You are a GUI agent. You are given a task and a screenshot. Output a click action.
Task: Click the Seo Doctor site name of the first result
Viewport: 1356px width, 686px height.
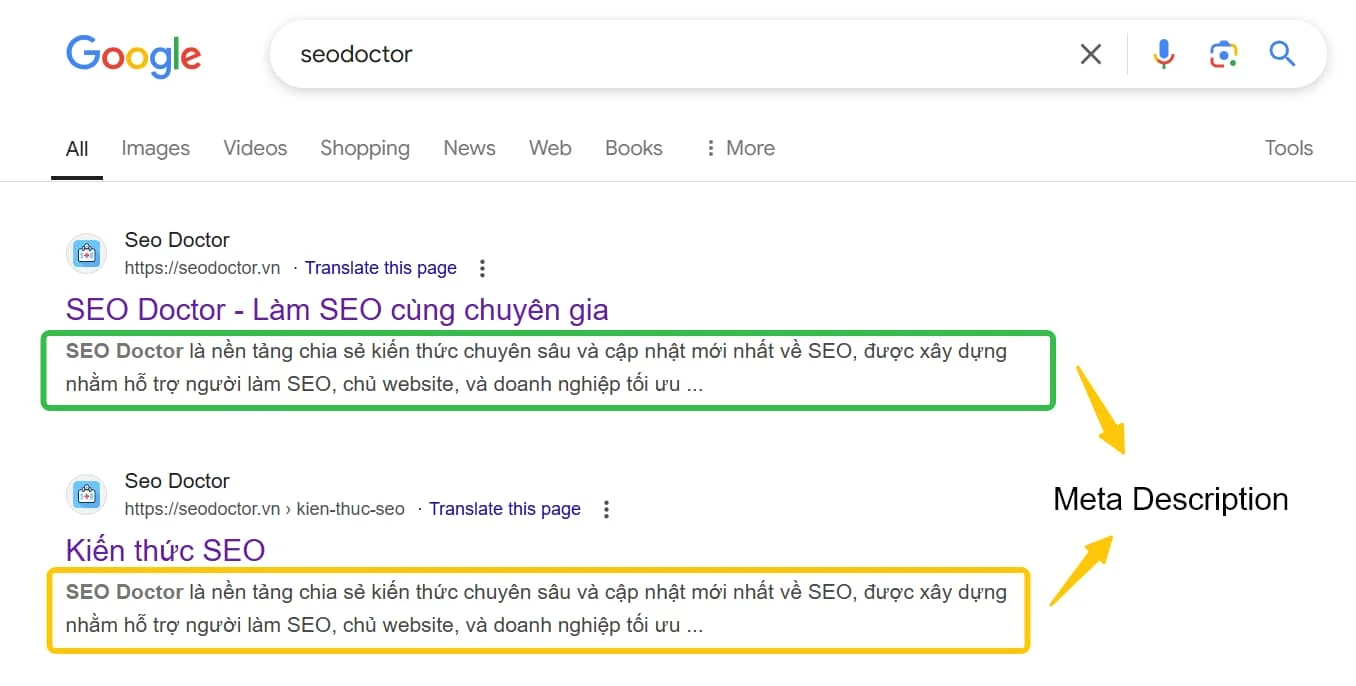tap(177, 240)
